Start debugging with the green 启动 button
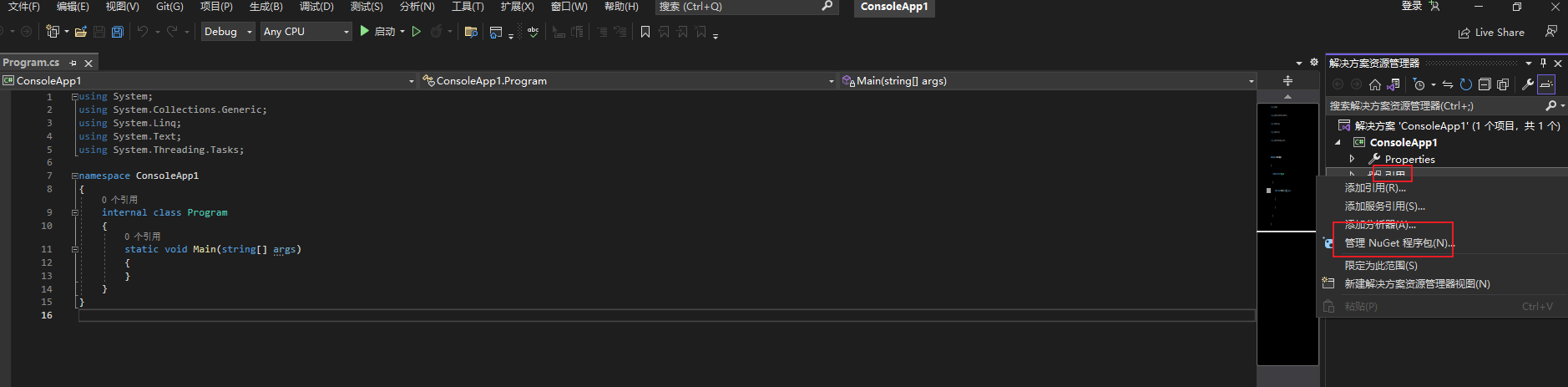 tap(377, 32)
